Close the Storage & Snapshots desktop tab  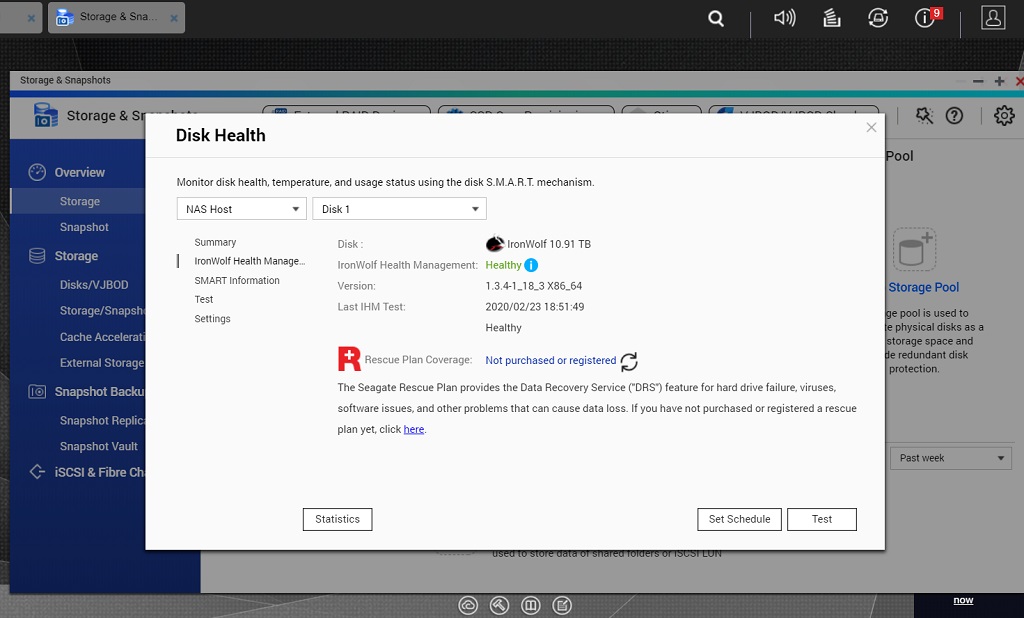point(174,18)
